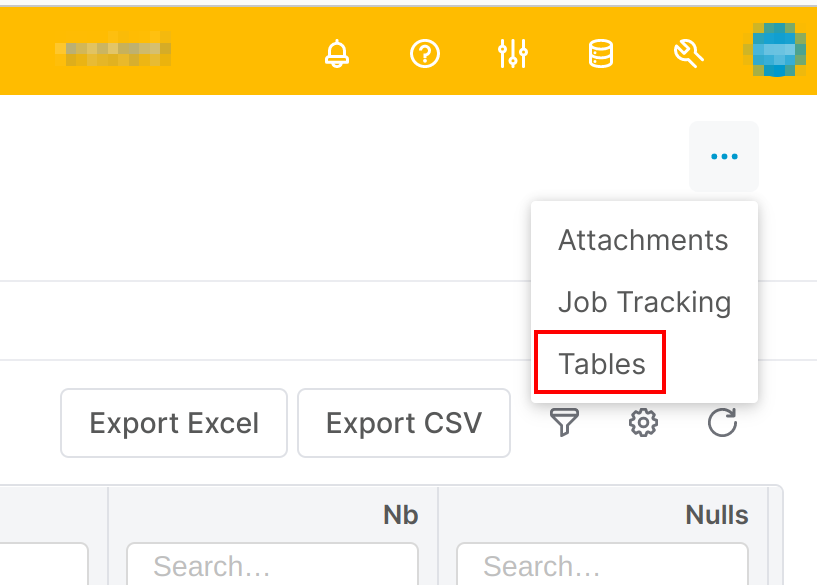Screen dimensions: 817x585
Task: Toggle the three-dots more options menu
Action: coord(724,157)
